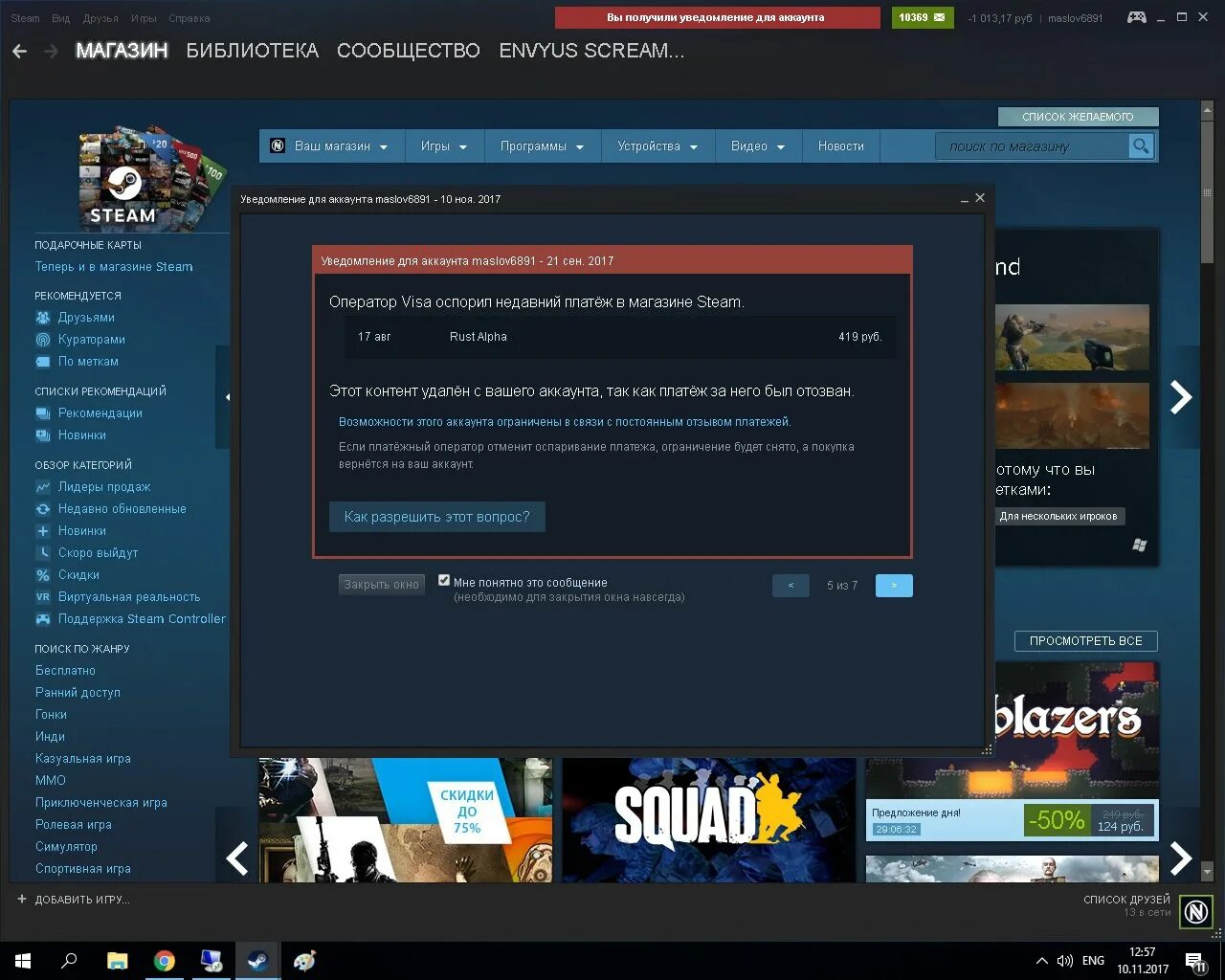Show next items with bottom right chevron
Screen dimensions: 1225x980
1181,858
